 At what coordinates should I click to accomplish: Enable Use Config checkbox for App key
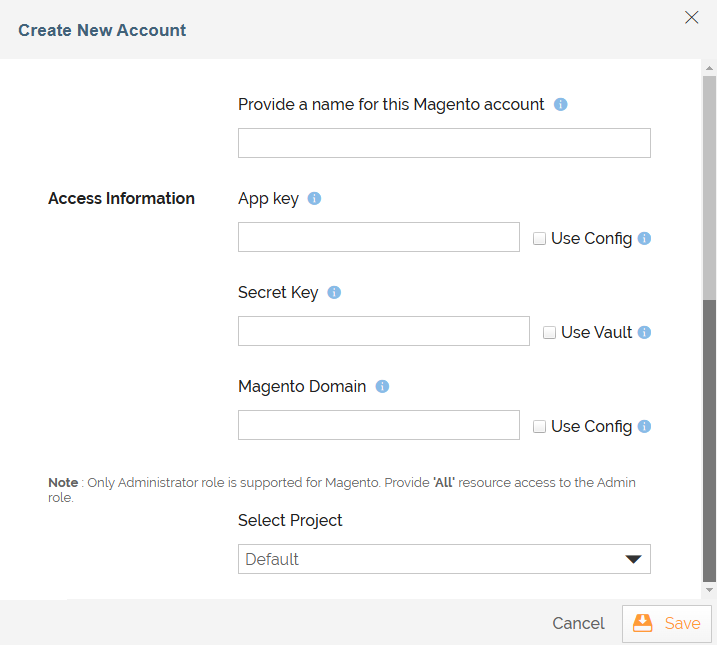click(539, 238)
